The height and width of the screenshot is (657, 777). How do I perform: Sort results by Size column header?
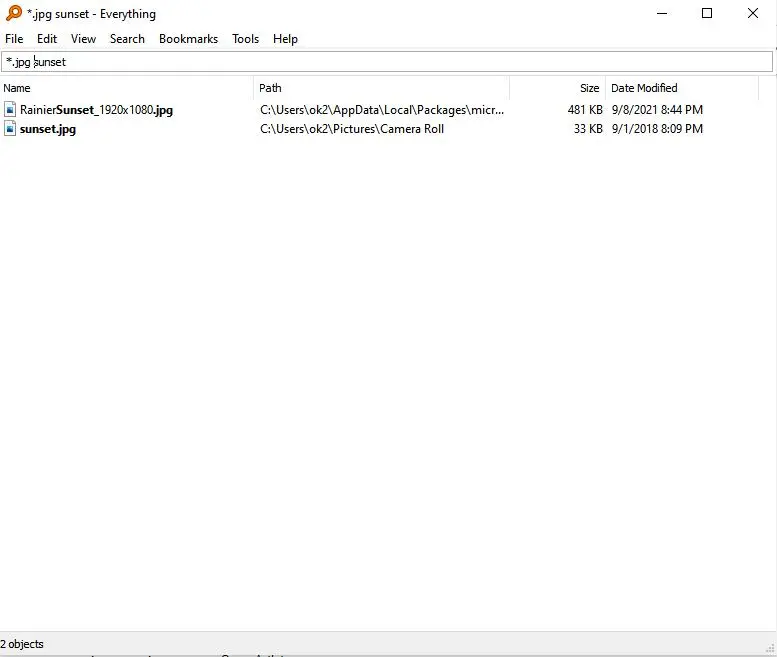click(x=557, y=88)
